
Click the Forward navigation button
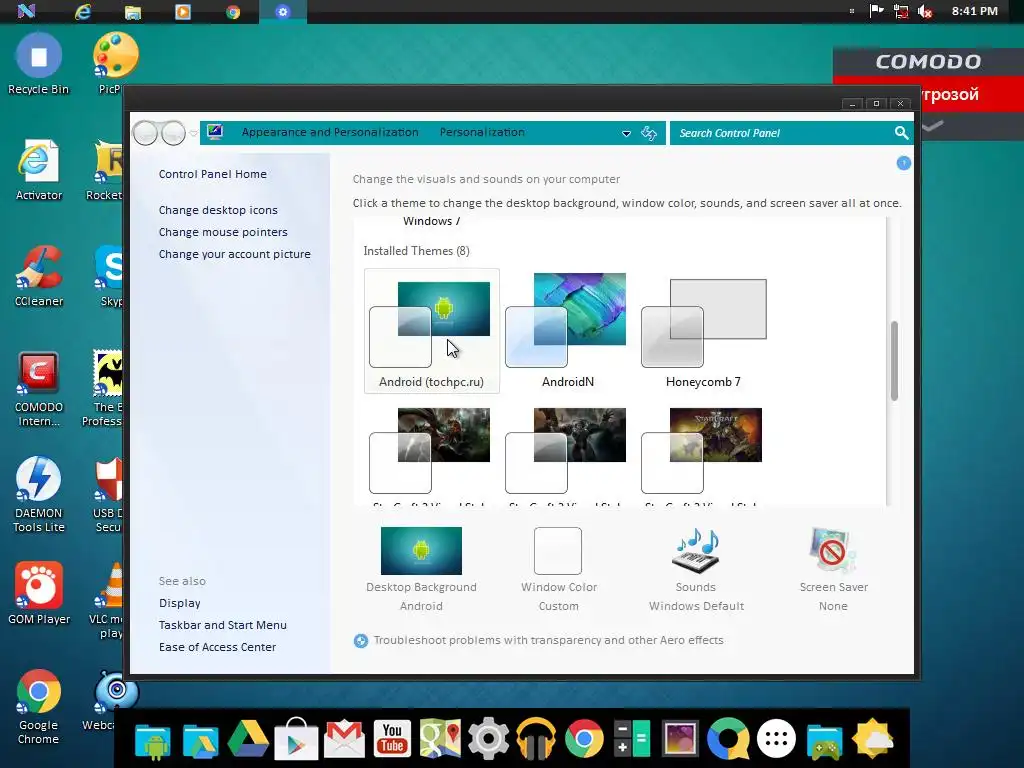click(x=173, y=133)
